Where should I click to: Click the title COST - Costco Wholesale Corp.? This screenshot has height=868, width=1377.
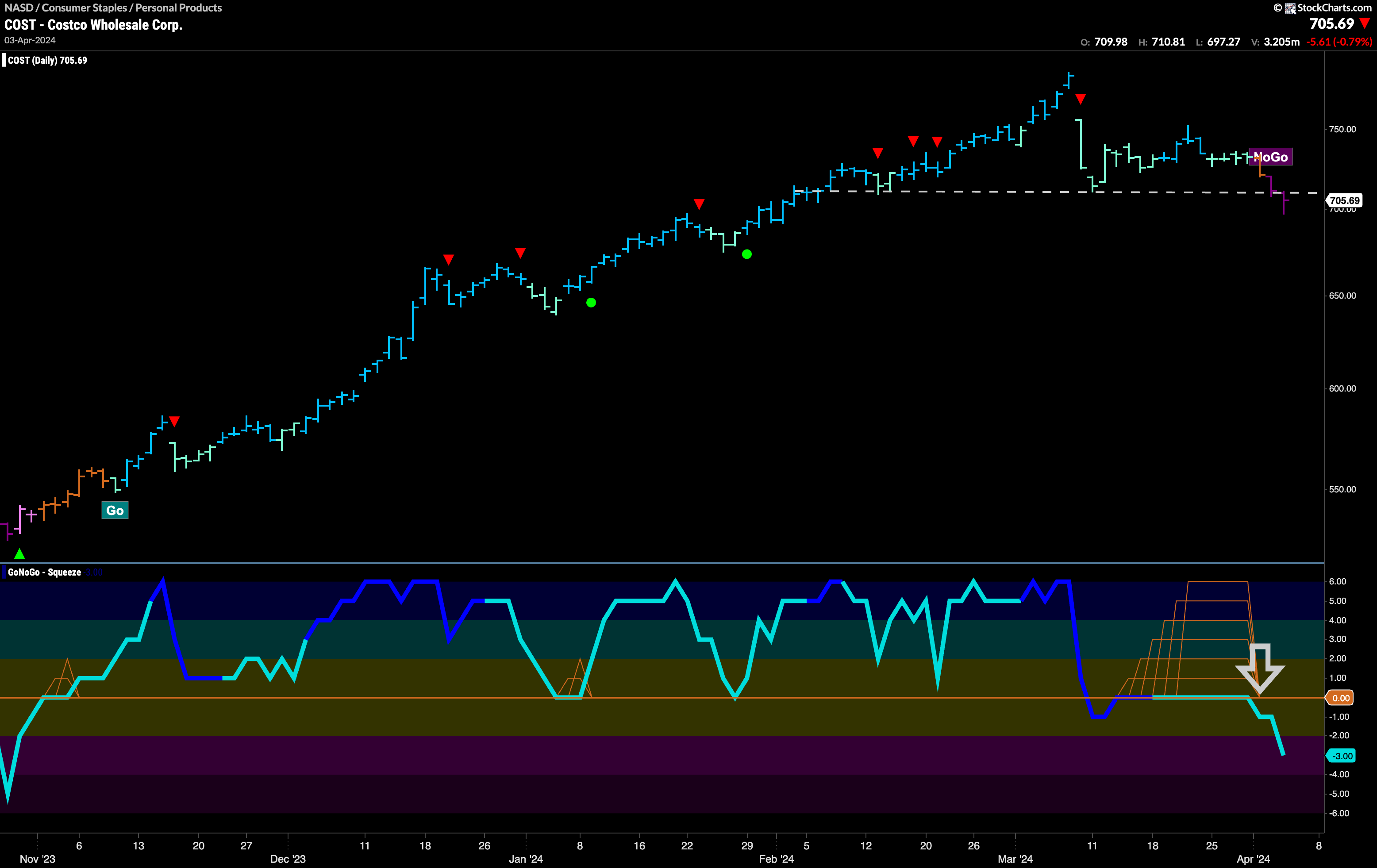[93, 25]
